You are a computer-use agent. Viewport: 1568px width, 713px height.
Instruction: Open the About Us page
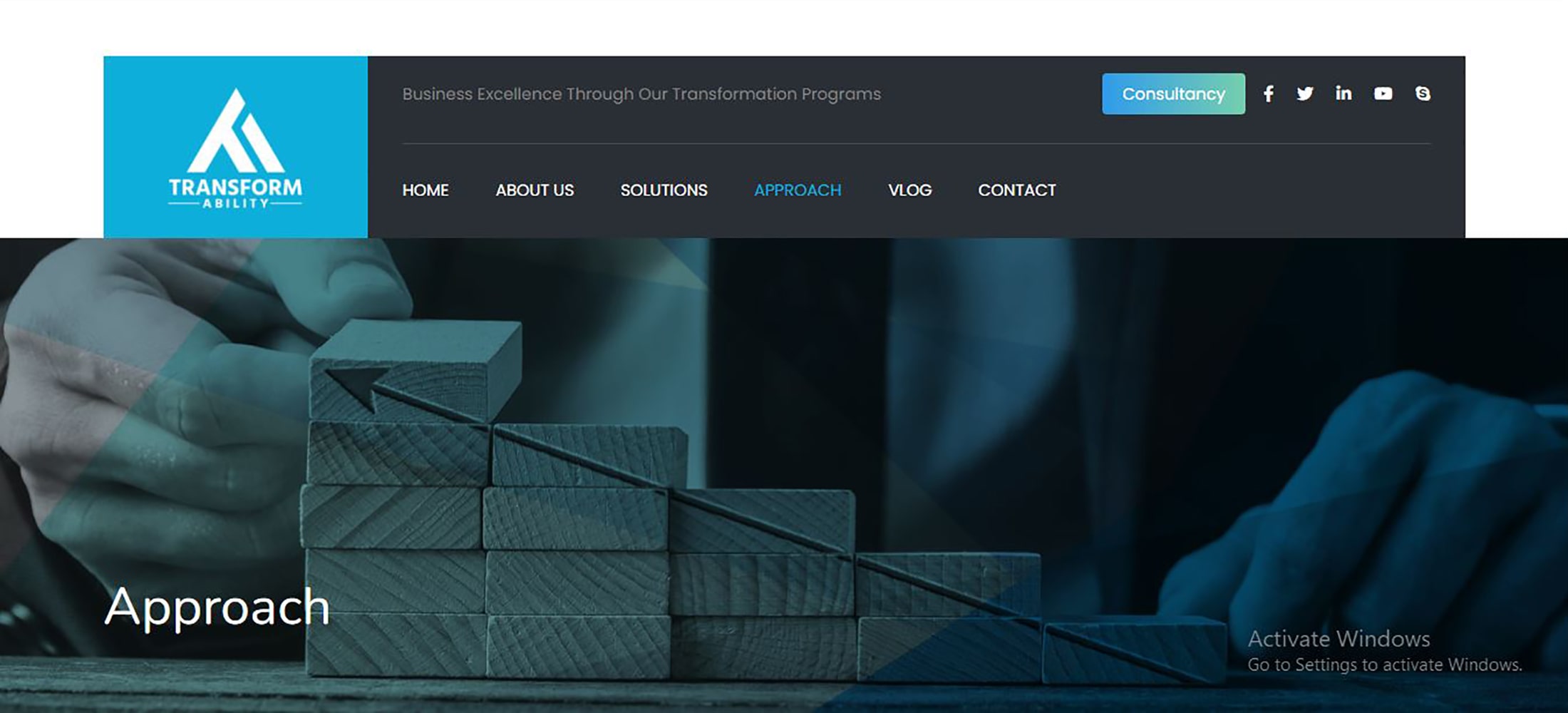(x=535, y=190)
